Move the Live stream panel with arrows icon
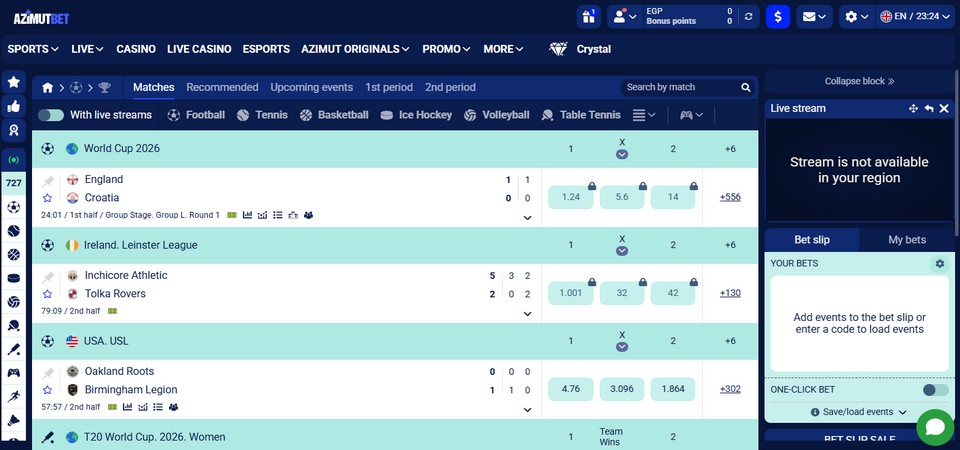960x450 pixels. pos(913,108)
